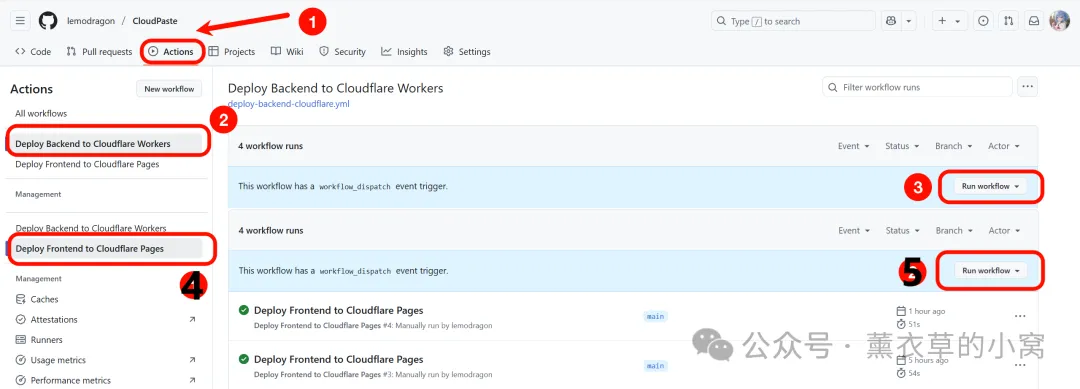Open pull requests icon in header
The width and height of the screenshot is (1080, 389).
(1008, 21)
